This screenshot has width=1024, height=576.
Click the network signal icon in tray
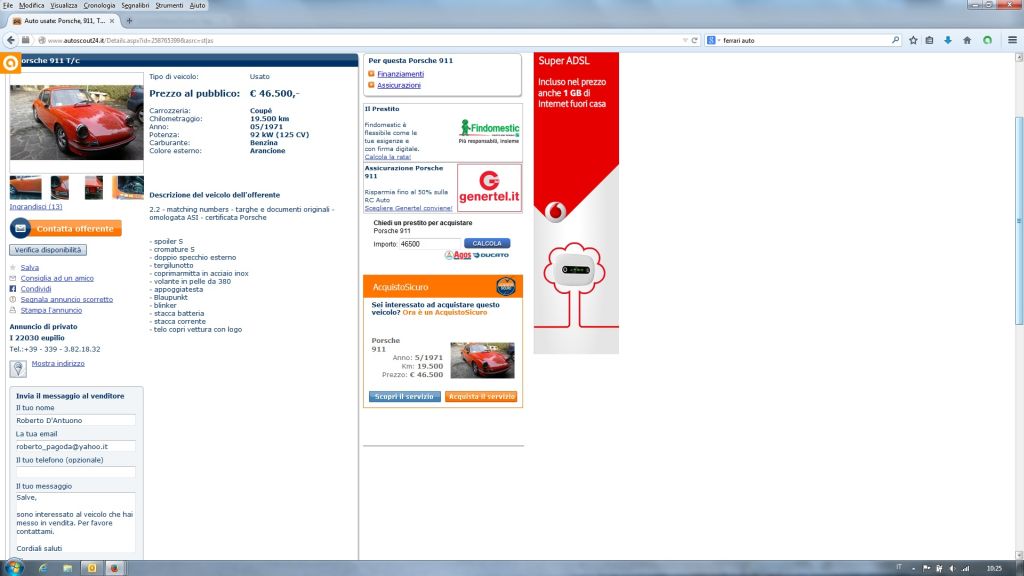[x=965, y=569]
